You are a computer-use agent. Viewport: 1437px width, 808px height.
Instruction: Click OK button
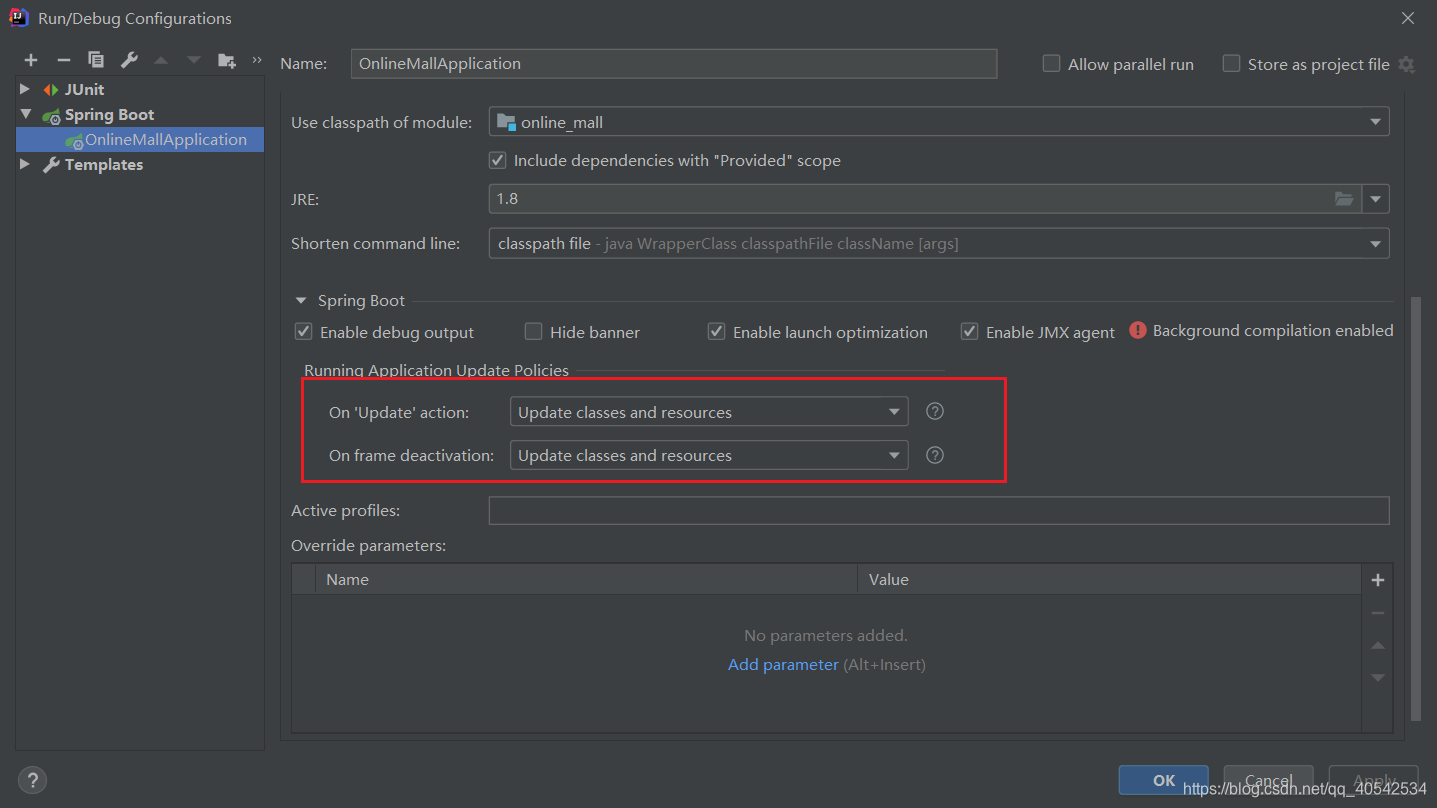click(1163, 780)
